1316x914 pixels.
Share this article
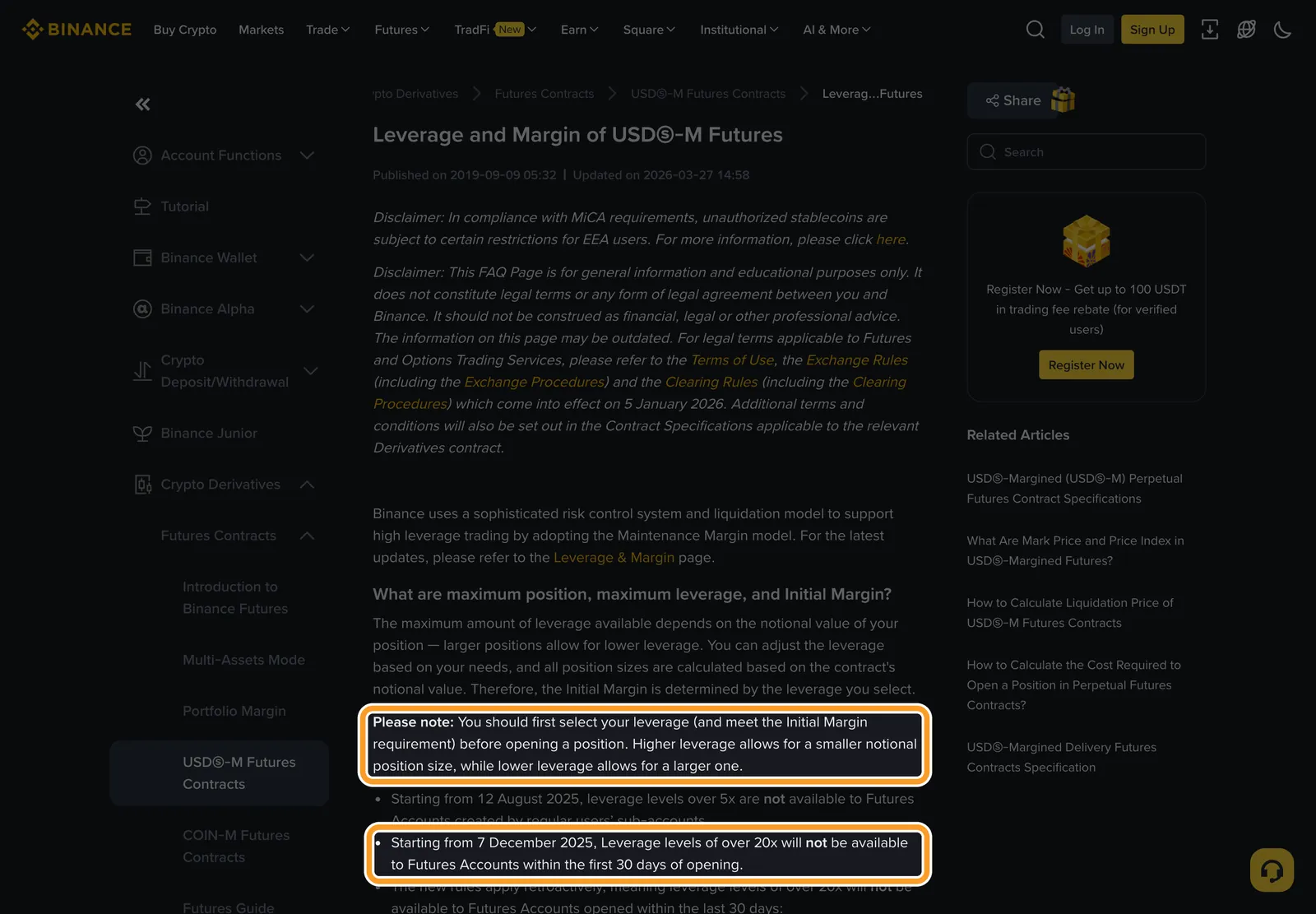pos(1013,100)
